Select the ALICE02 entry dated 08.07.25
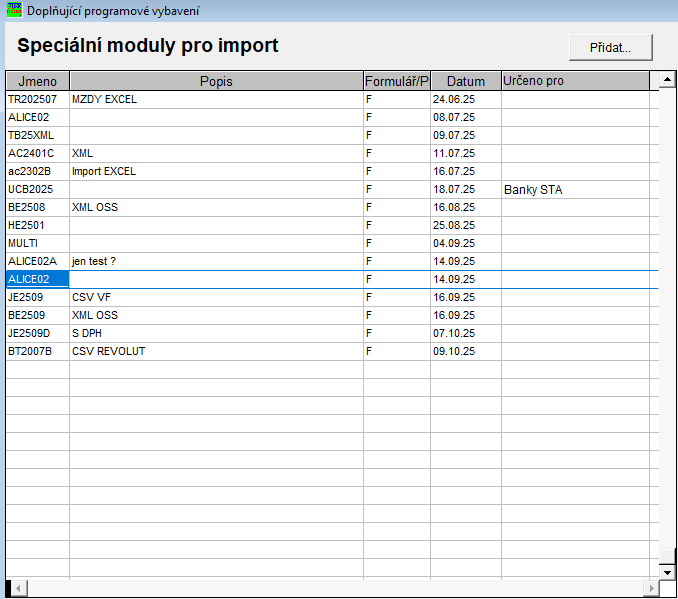 pyautogui.click(x=38, y=118)
